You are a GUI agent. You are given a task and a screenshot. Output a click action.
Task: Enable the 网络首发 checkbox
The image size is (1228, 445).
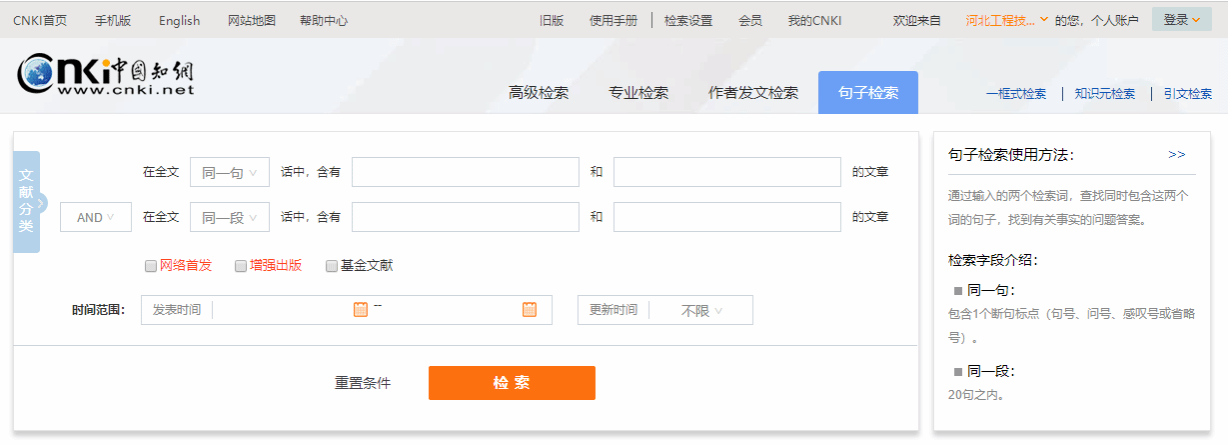pos(151,266)
